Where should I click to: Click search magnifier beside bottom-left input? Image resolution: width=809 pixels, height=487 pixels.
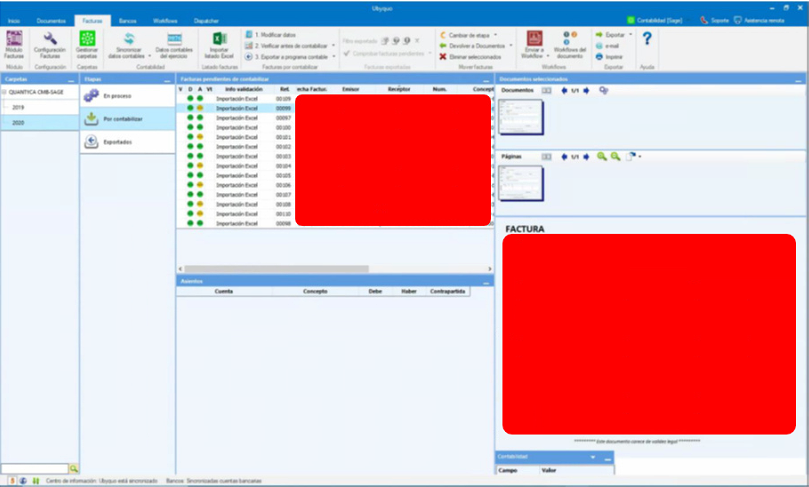74,468
